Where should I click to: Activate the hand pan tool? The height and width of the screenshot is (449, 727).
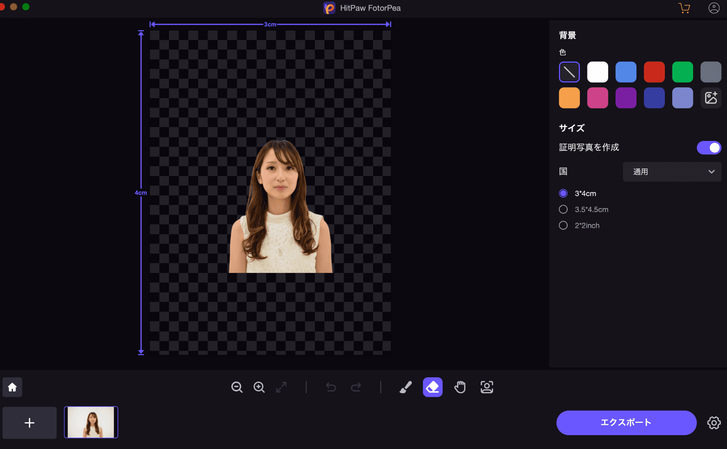pyautogui.click(x=460, y=387)
